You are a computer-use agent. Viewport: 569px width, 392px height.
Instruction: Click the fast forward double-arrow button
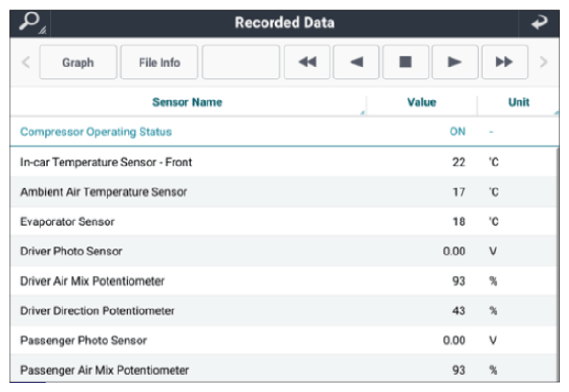point(504,62)
